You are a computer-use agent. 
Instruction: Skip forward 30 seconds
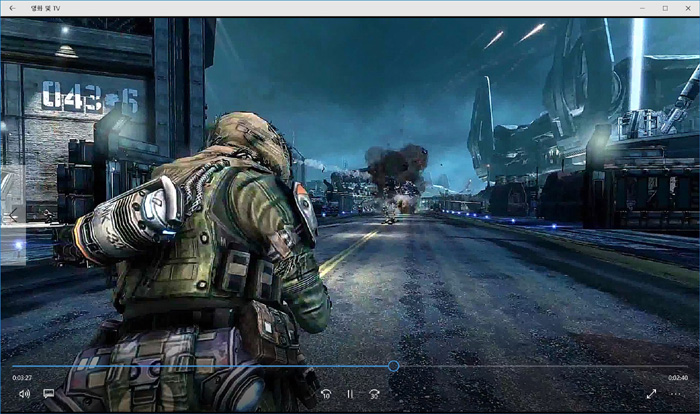(374, 394)
